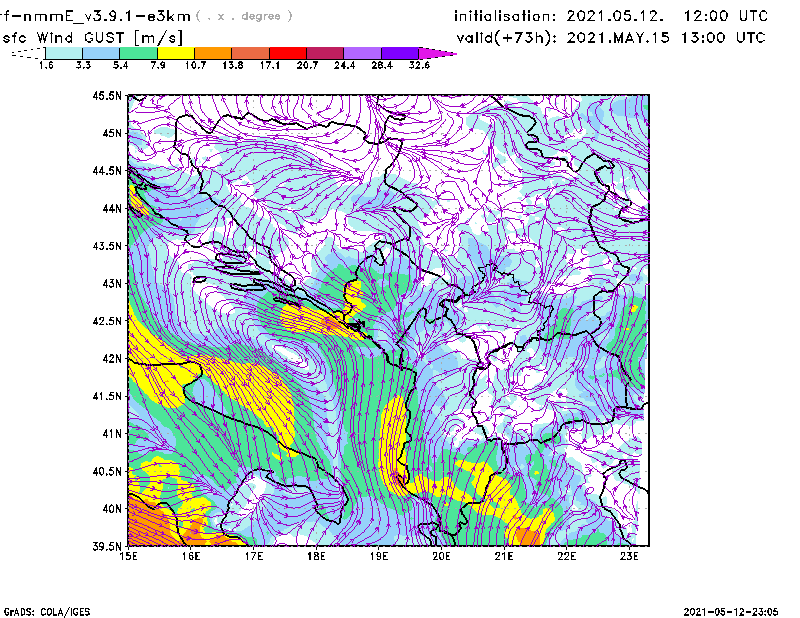Click the yellow 7.9–10.7 legend swatch

176,53
